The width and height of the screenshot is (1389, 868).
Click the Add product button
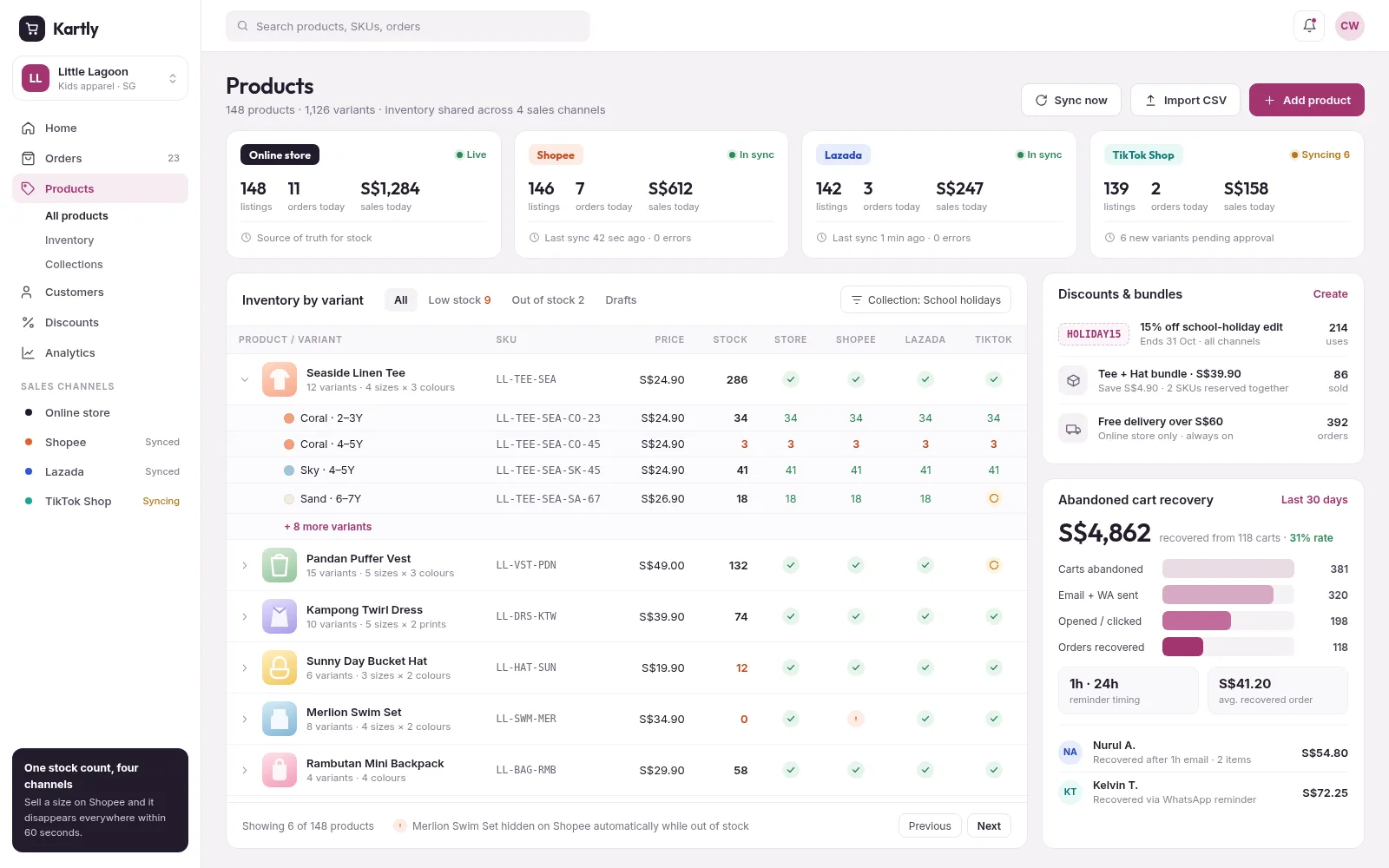(1307, 100)
